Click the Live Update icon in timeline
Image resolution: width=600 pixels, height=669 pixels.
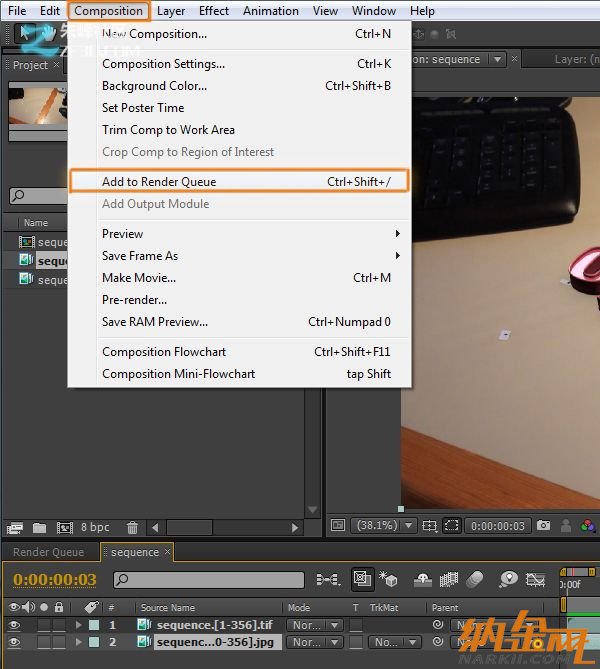click(361, 579)
